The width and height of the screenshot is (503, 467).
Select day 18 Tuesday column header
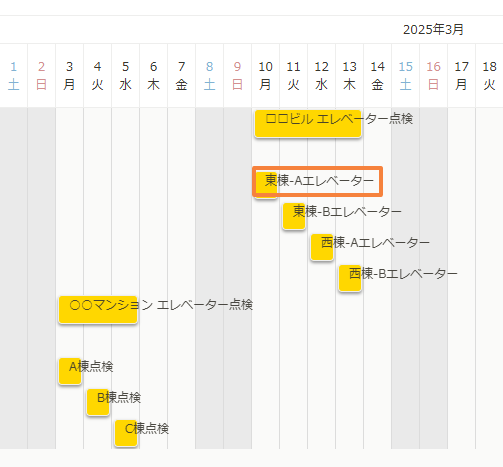[489, 75]
